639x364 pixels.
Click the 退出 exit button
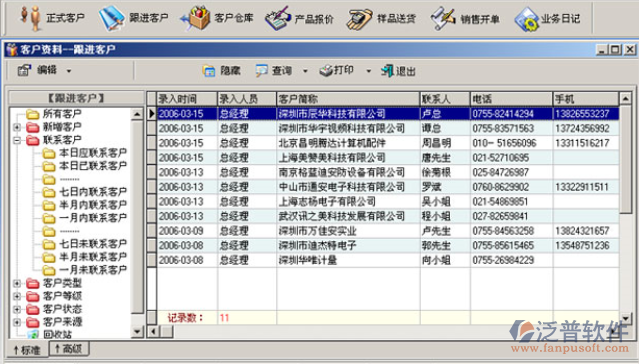[x=398, y=71]
